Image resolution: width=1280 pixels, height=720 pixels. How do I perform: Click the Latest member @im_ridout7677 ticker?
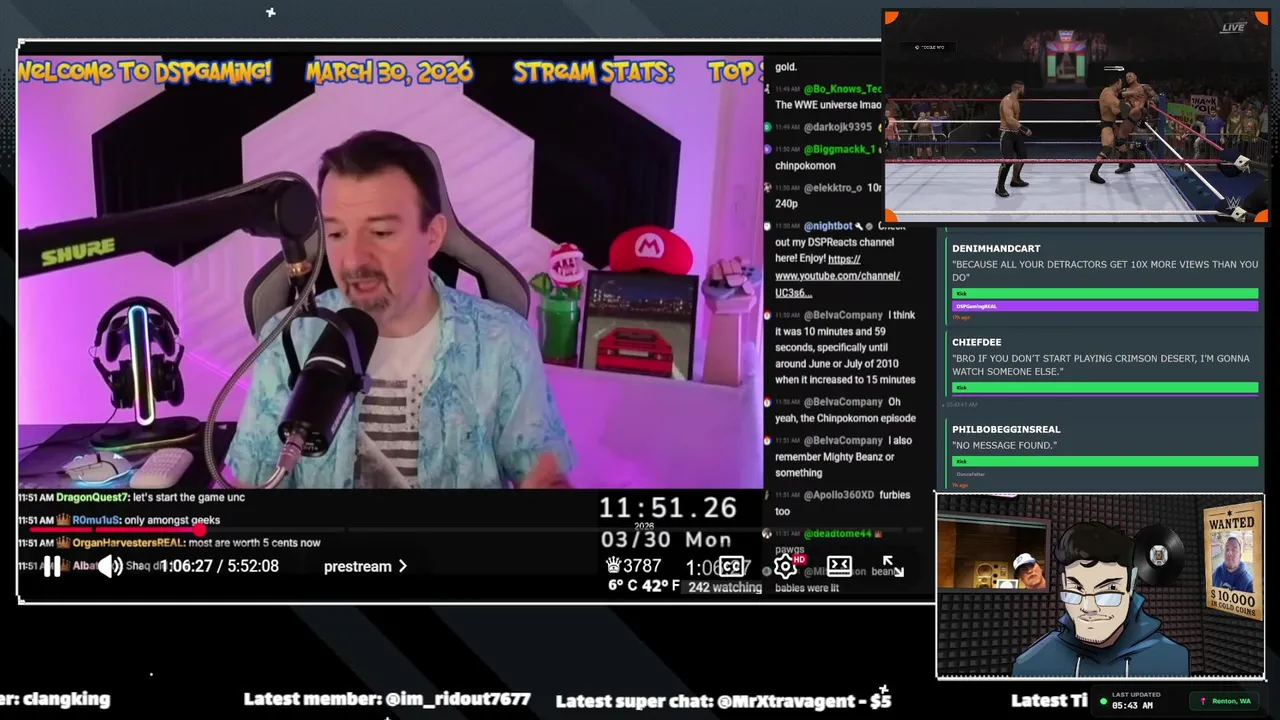(387, 700)
